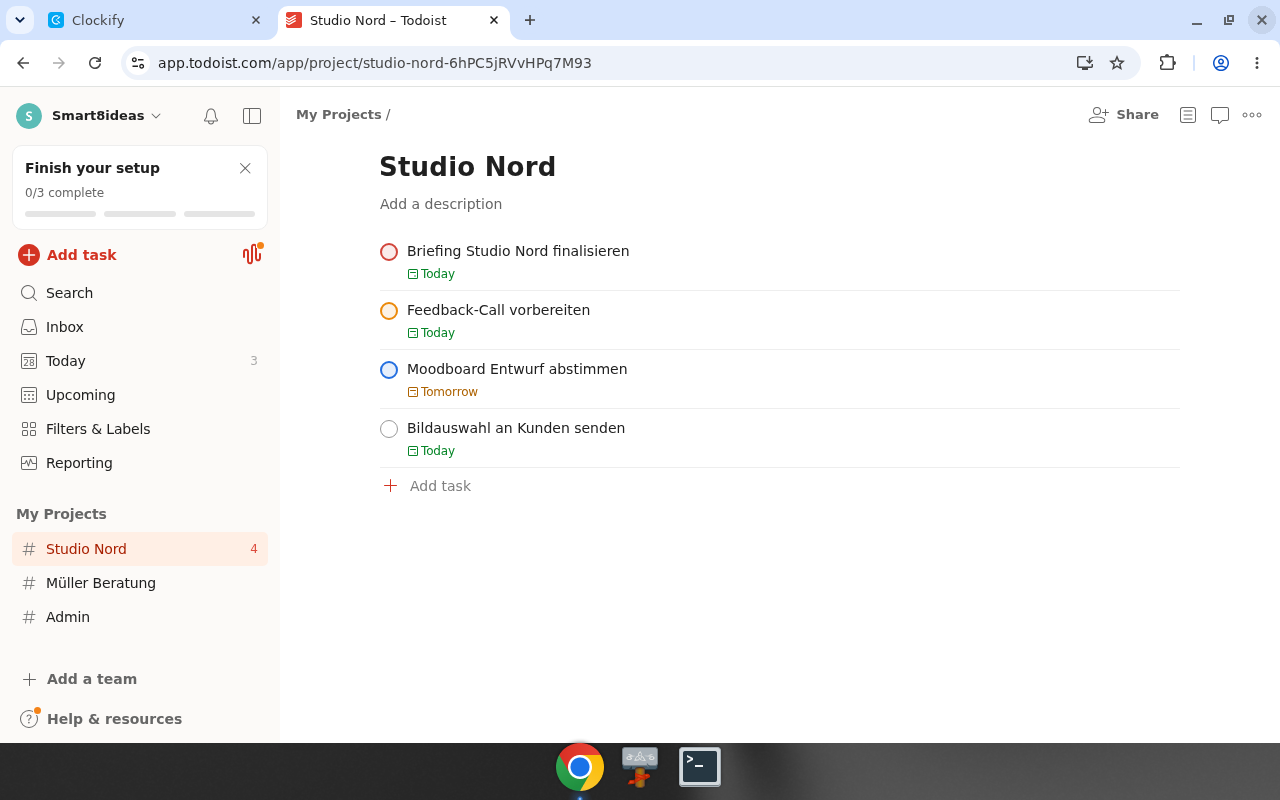Image resolution: width=1280 pixels, height=800 pixels.
Task: Open browser extensions menu
Action: pyautogui.click(x=1167, y=63)
